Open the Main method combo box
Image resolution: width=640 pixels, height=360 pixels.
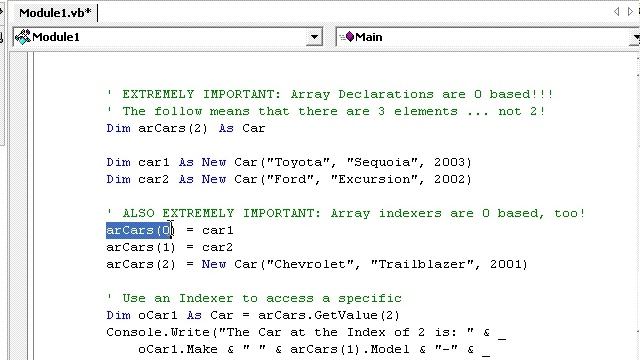tap(488, 37)
